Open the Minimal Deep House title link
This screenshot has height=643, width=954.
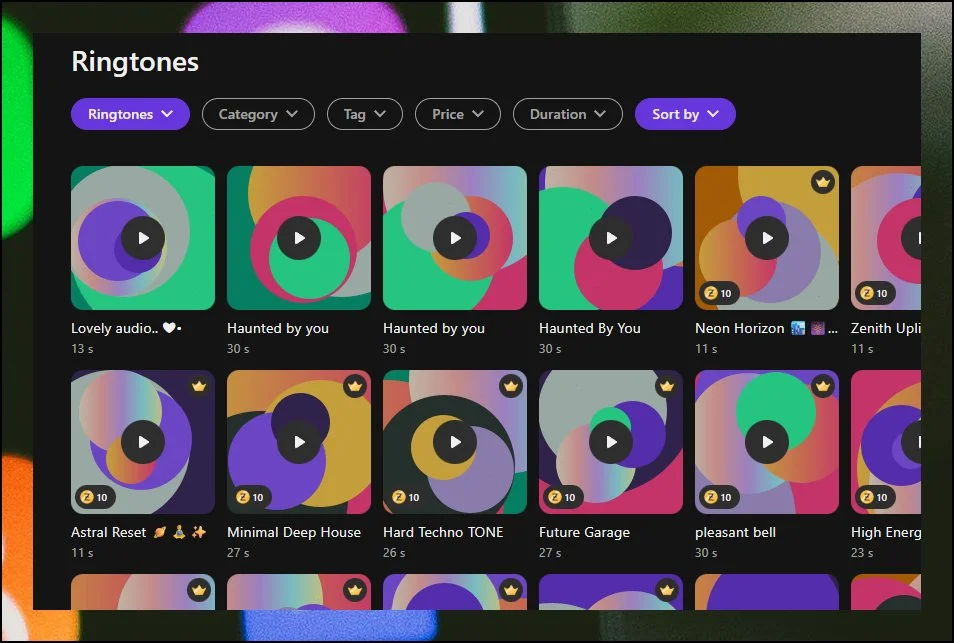pos(294,532)
